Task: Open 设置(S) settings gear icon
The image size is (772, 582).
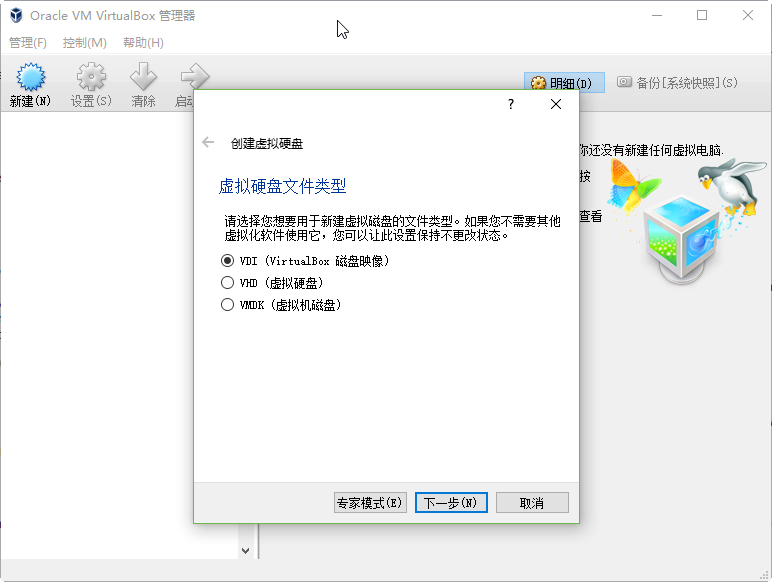Action: click(91, 77)
